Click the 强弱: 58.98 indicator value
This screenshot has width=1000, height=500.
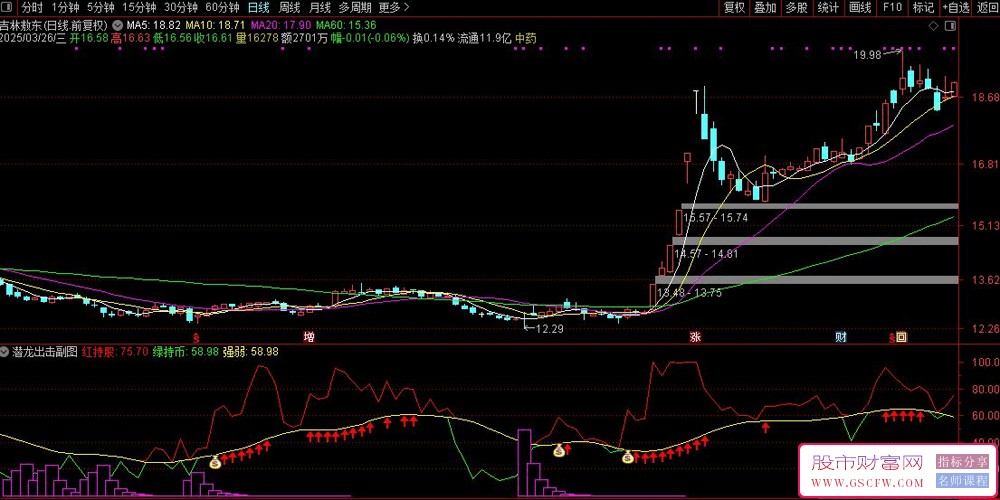point(250,351)
